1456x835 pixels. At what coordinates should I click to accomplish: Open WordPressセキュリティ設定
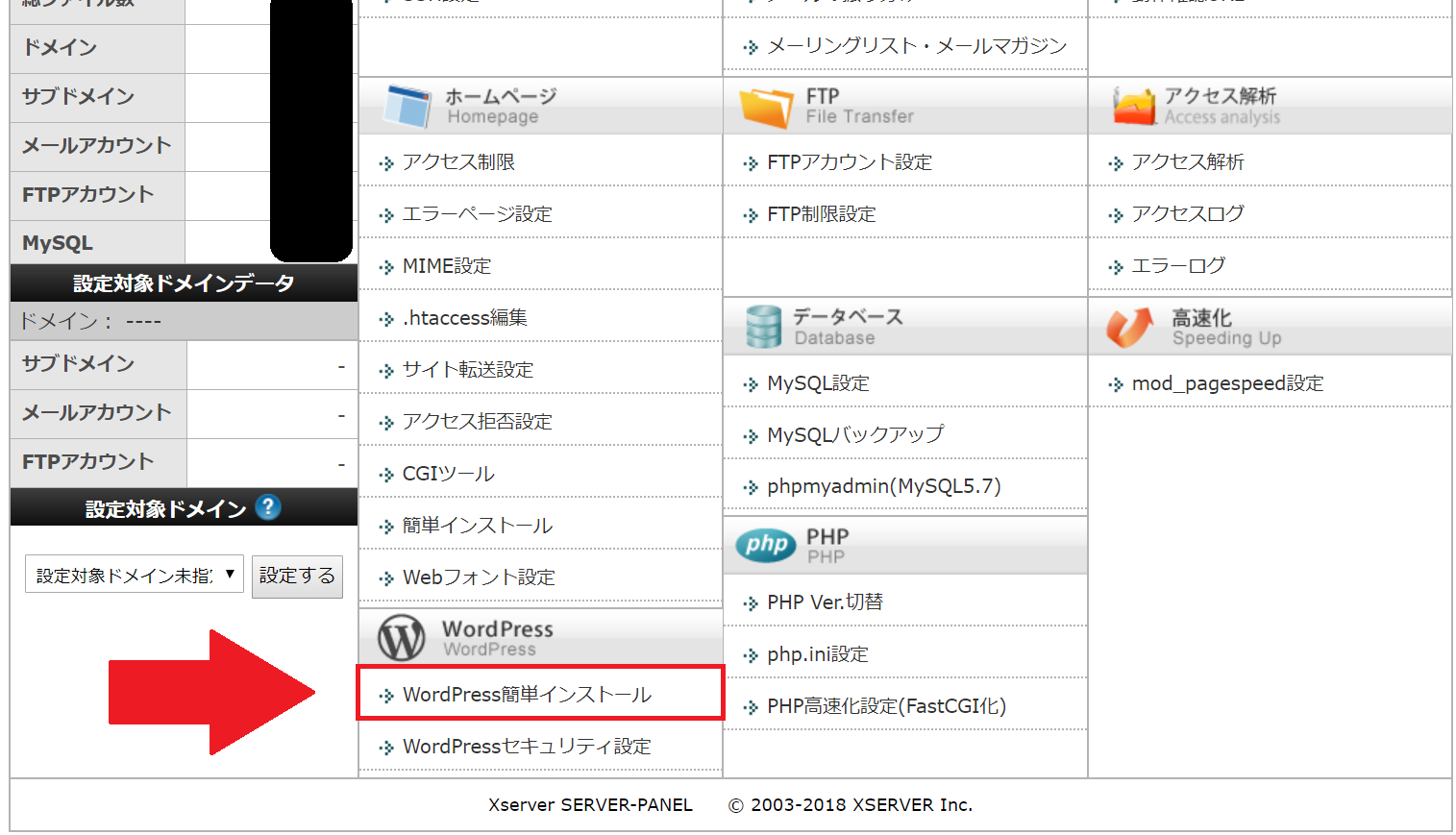pyautogui.click(x=527, y=746)
